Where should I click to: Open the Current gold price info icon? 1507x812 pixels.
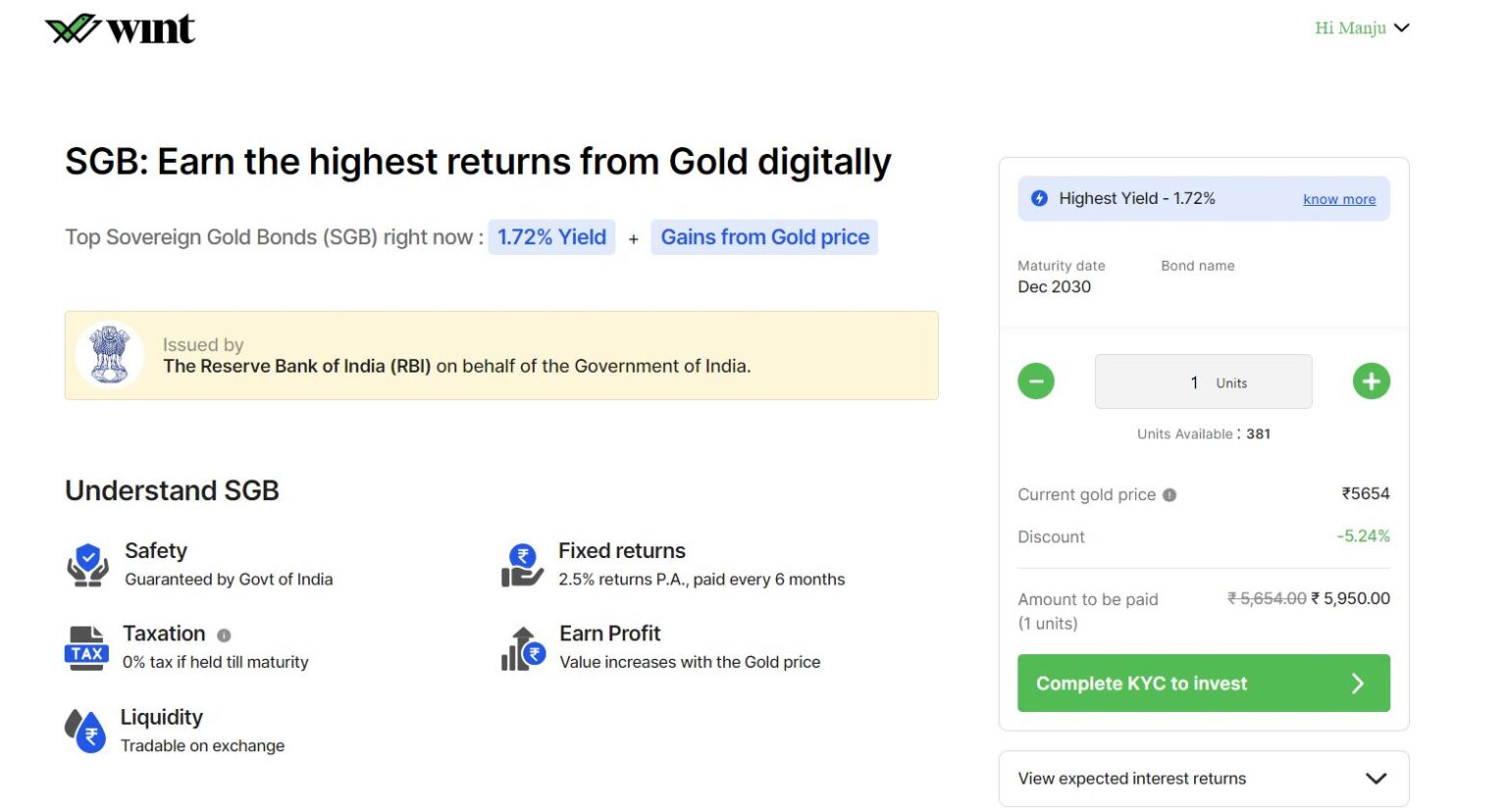click(x=1169, y=494)
